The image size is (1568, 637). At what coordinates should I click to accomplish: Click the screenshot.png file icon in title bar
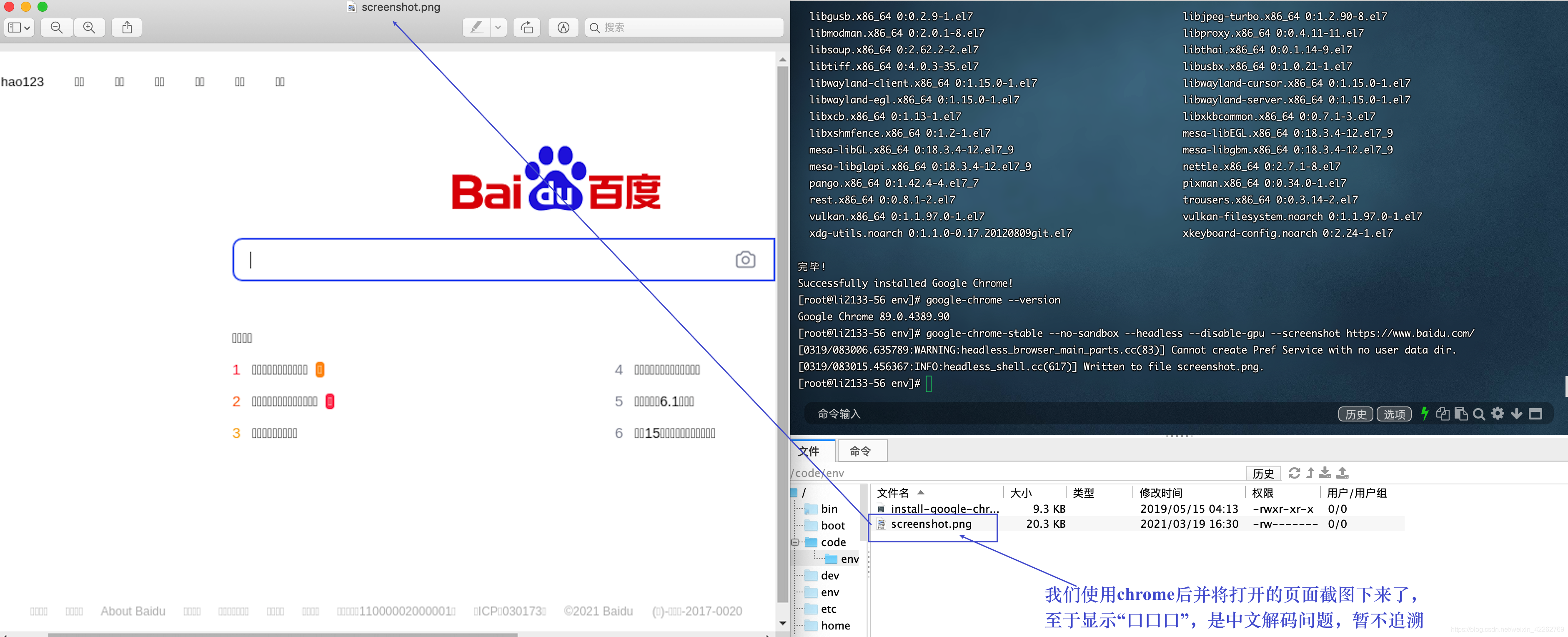[x=351, y=8]
